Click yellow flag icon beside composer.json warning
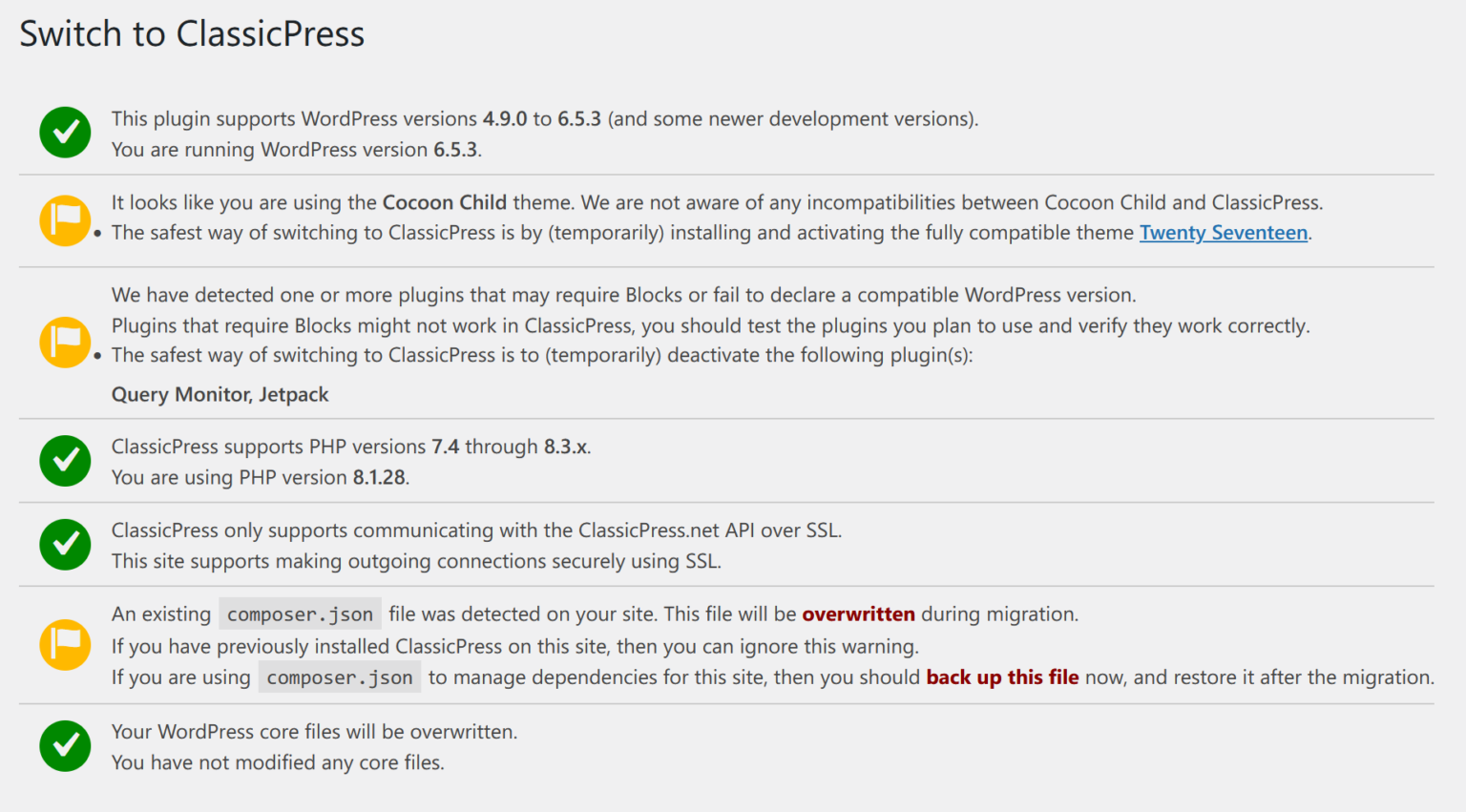 [x=65, y=644]
